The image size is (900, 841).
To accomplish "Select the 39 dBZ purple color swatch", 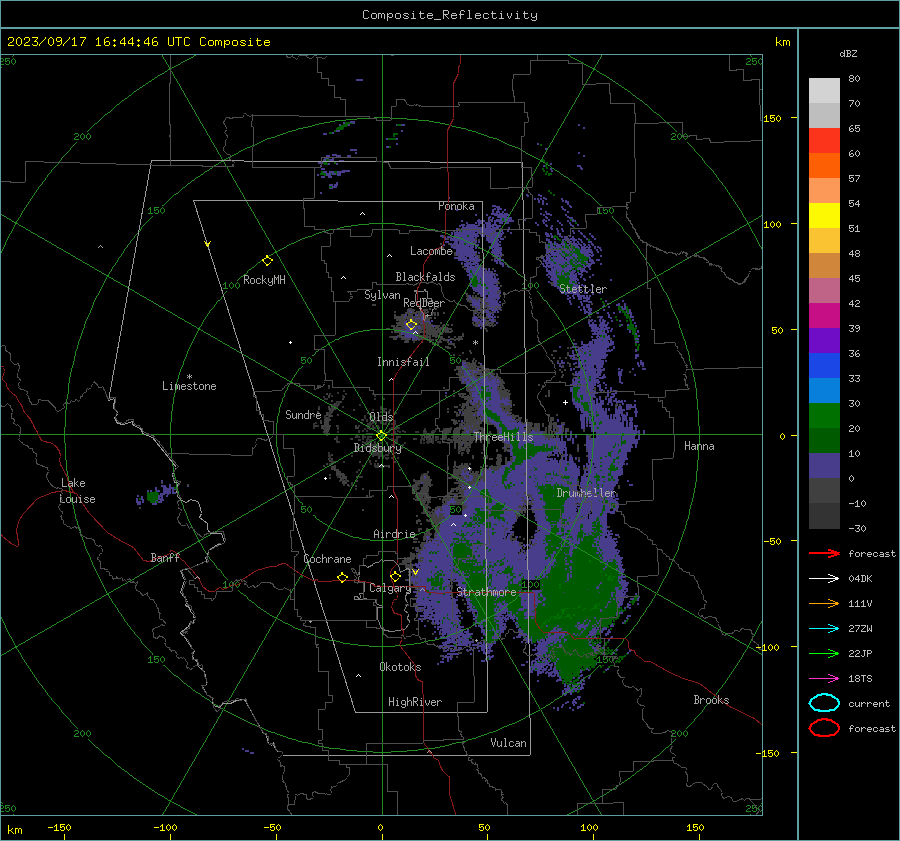I will pos(824,340).
